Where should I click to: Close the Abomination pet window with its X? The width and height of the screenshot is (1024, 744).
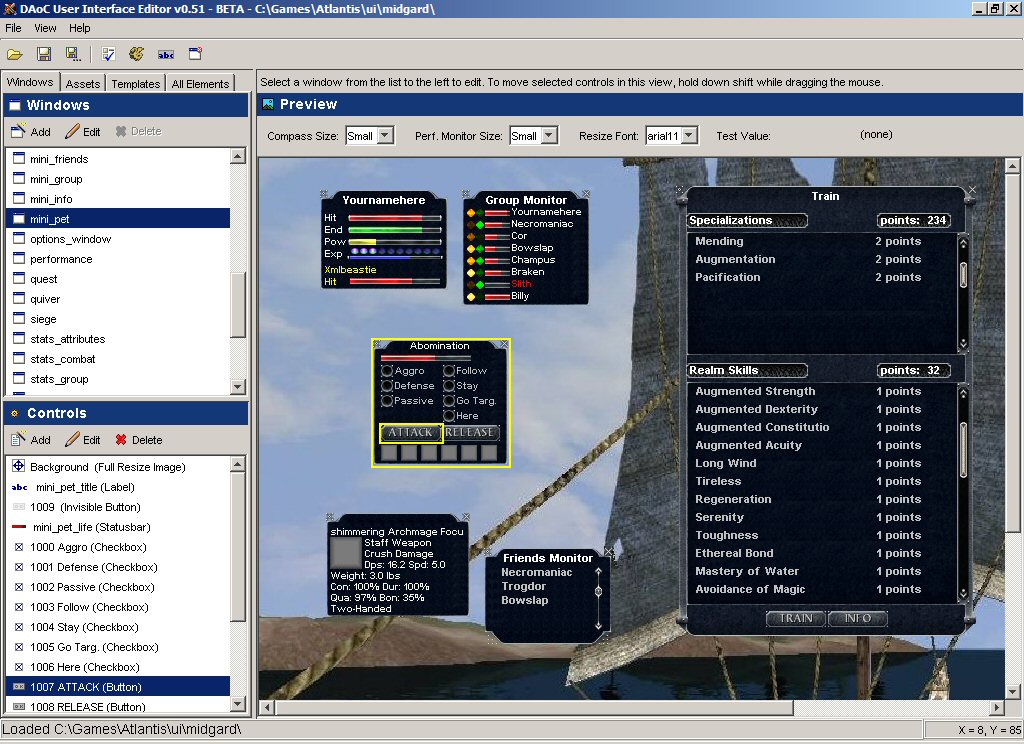504,344
